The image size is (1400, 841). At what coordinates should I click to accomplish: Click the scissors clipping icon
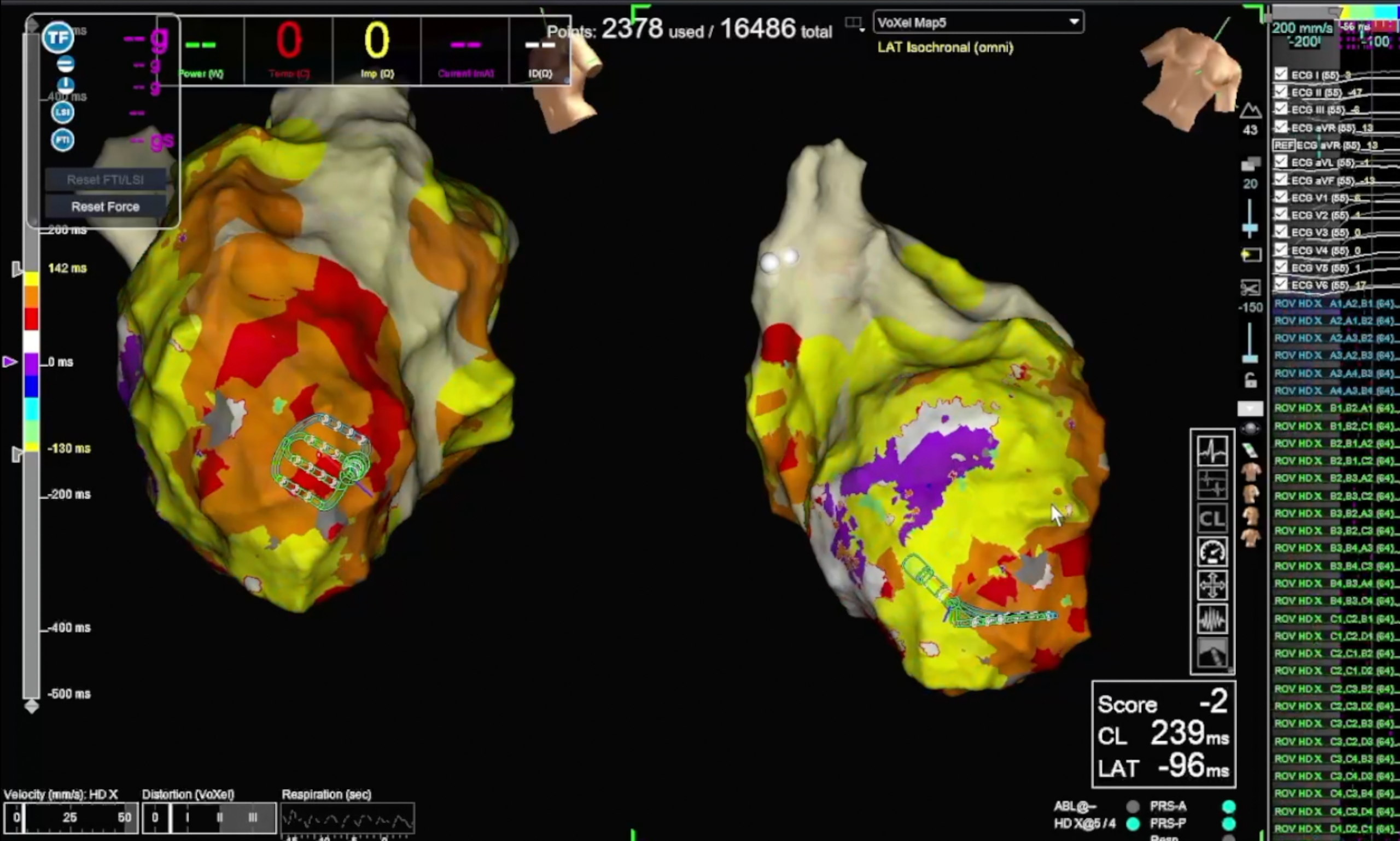tap(1250, 288)
